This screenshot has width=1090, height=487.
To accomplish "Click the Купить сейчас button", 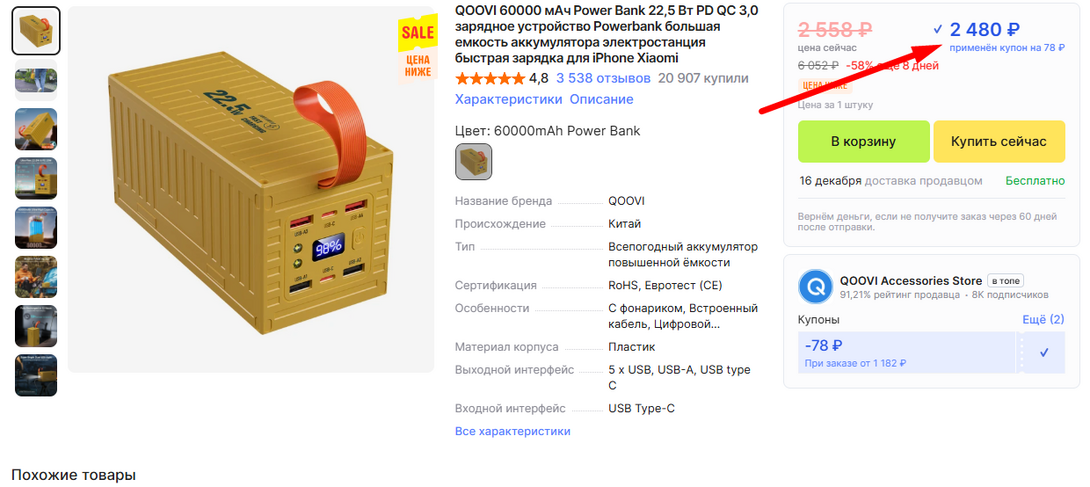I will 999,142.
